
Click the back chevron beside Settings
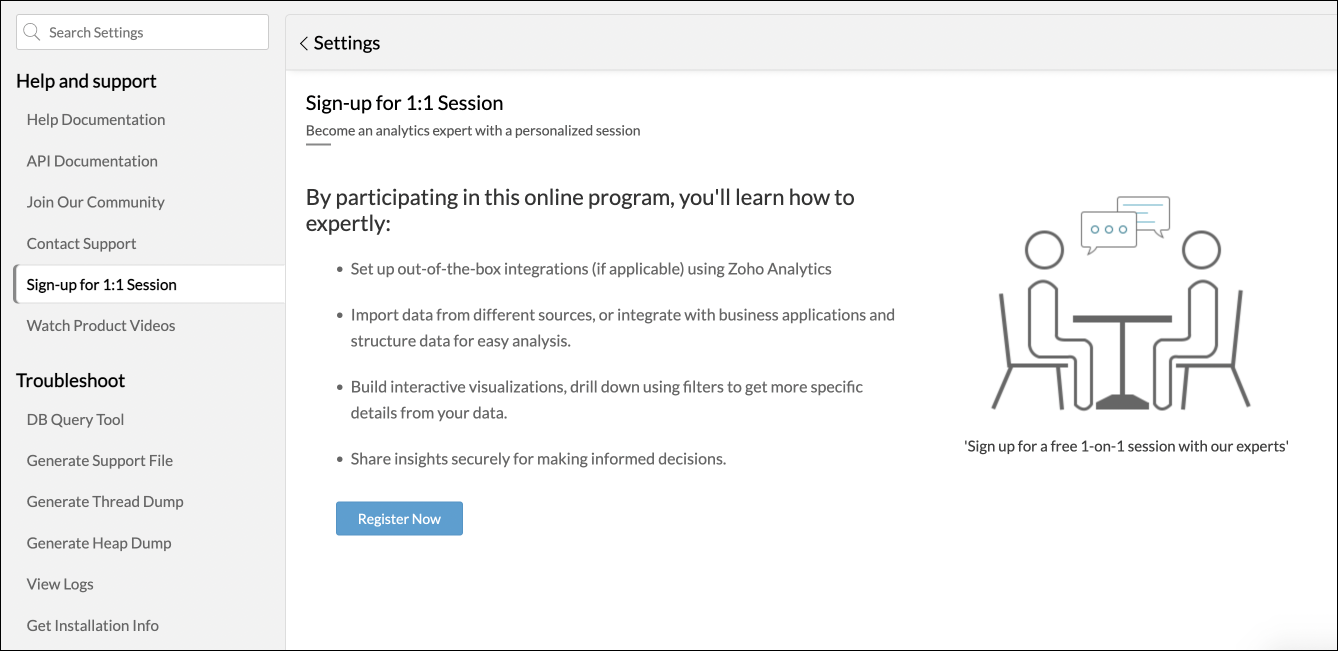[x=303, y=44]
